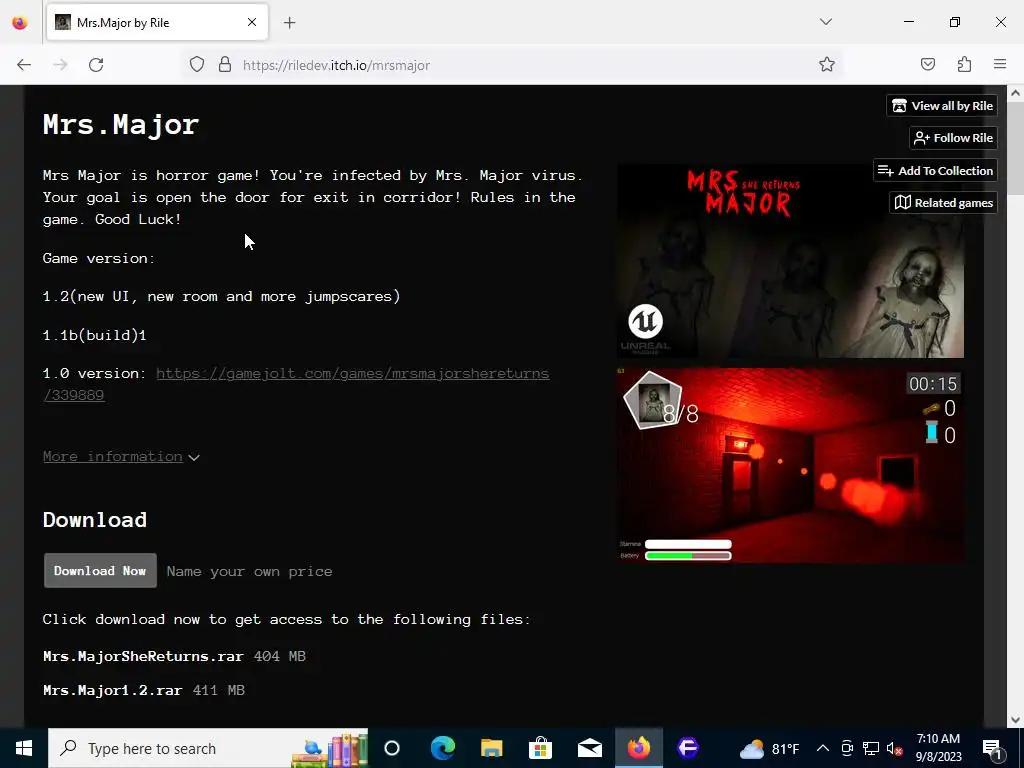Open the Windows Start menu

tap(24, 748)
